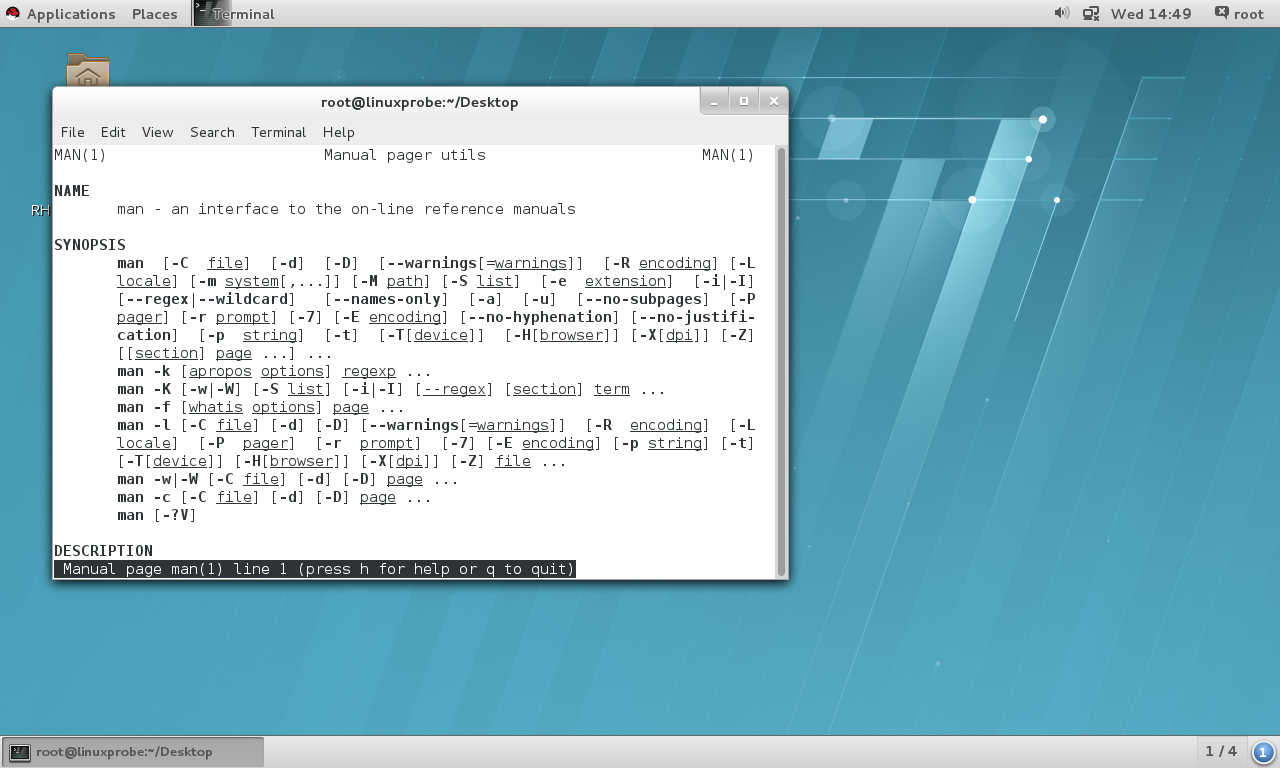Open the Help menu of the terminal

pyautogui.click(x=339, y=132)
